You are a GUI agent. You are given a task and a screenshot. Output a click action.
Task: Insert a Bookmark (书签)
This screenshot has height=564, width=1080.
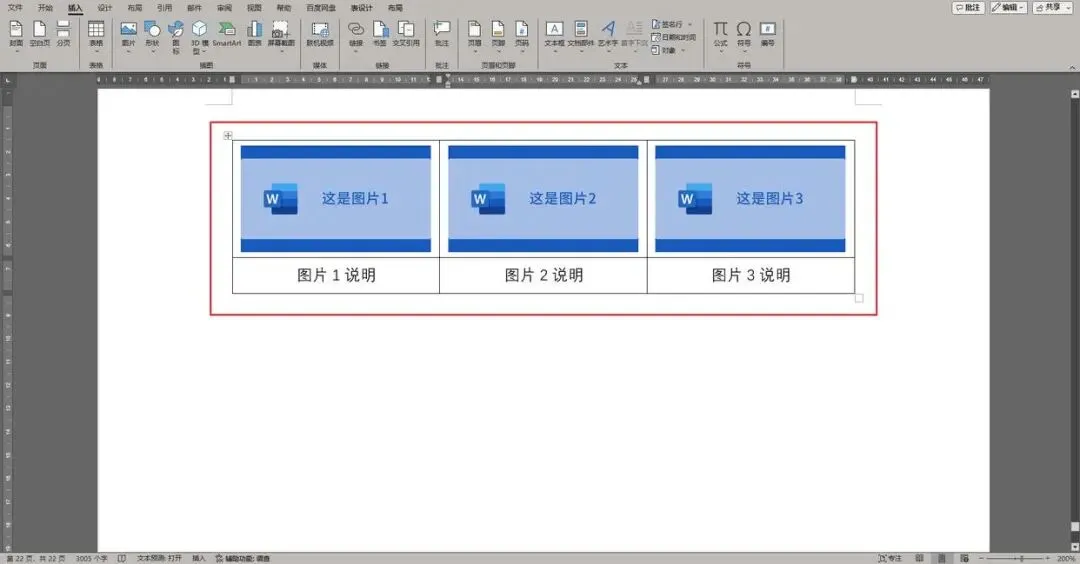[x=380, y=34]
